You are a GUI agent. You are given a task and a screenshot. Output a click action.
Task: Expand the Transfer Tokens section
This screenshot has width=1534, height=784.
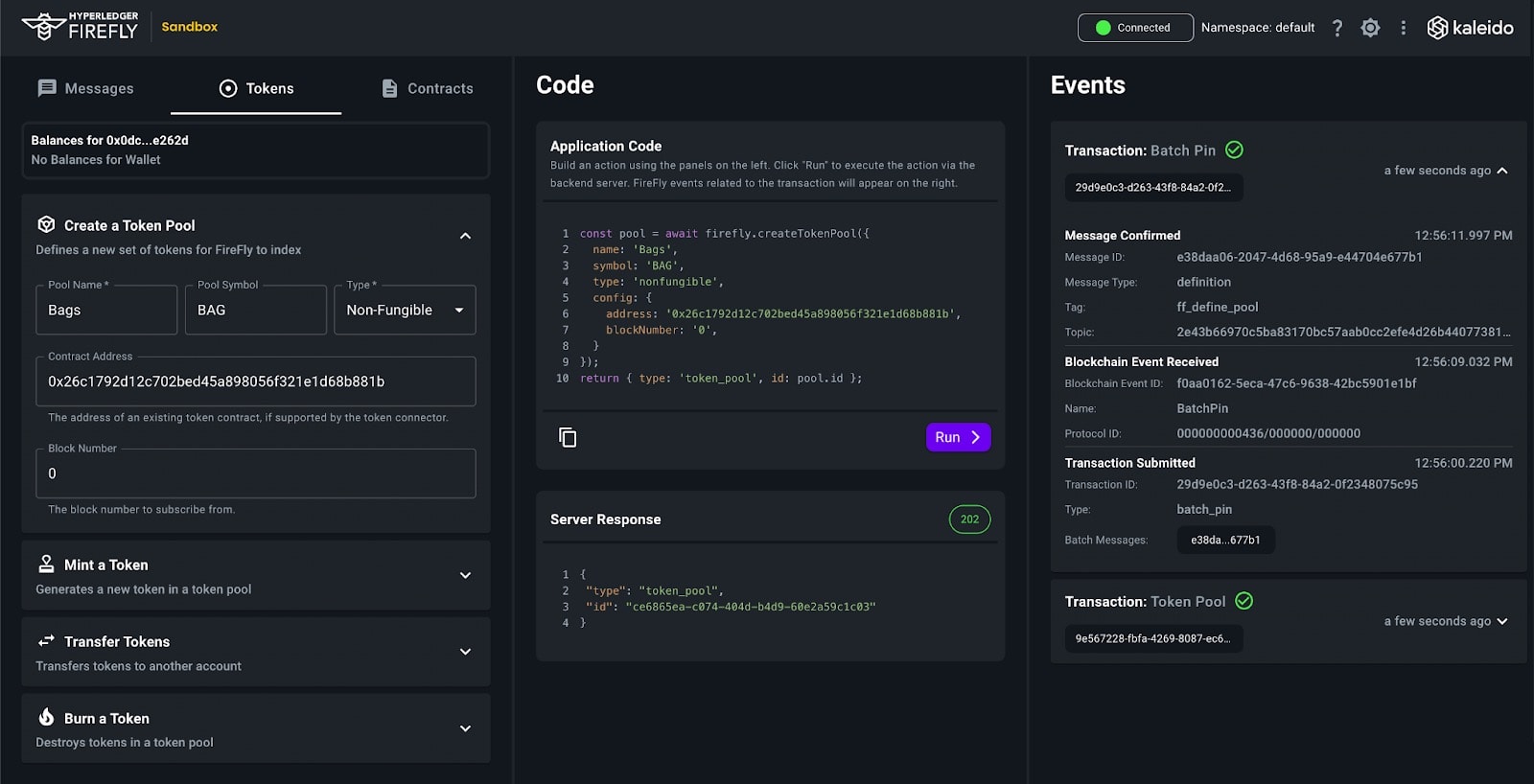pyautogui.click(x=465, y=652)
